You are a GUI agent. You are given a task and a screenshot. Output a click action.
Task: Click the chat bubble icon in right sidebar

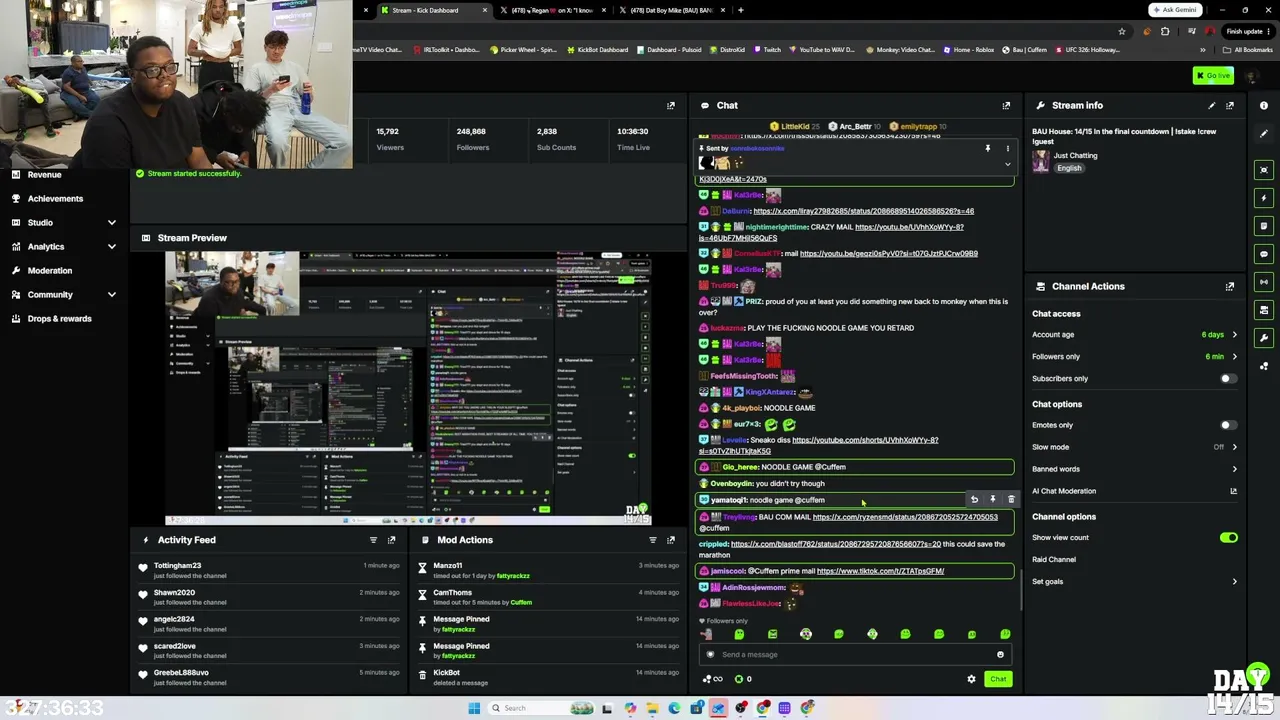[1264, 254]
